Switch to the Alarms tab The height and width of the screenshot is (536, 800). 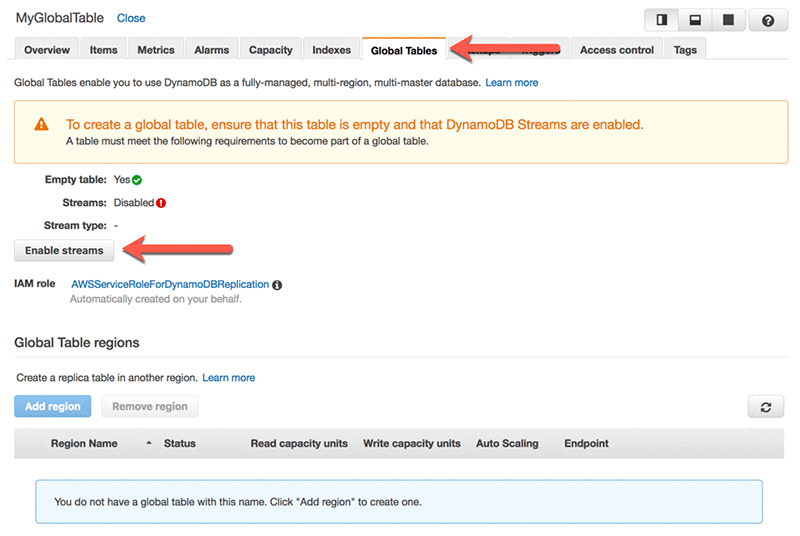point(212,50)
